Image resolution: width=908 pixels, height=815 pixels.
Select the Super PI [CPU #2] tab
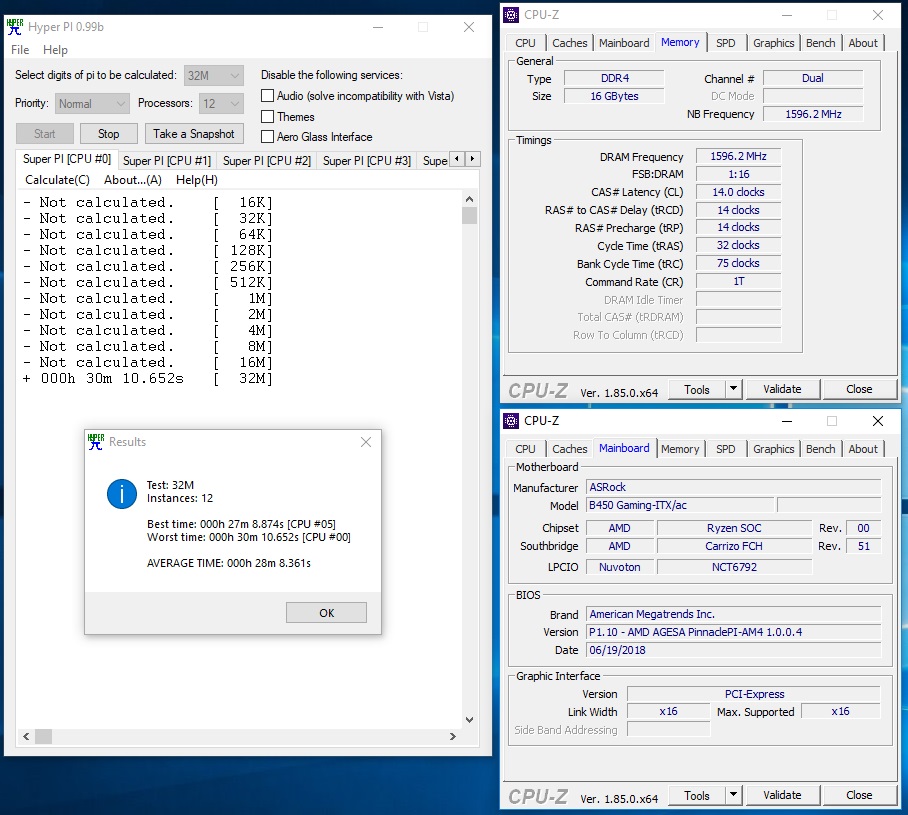(x=266, y=160)
